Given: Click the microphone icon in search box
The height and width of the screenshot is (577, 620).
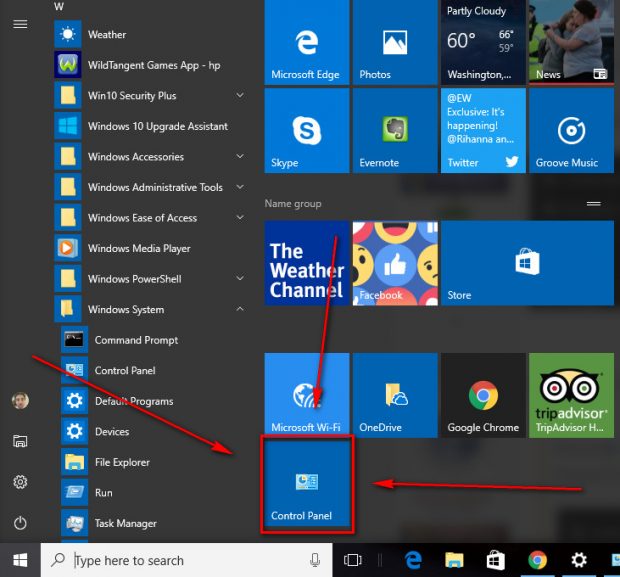Looking at the screenshot, I should point(315,560).
